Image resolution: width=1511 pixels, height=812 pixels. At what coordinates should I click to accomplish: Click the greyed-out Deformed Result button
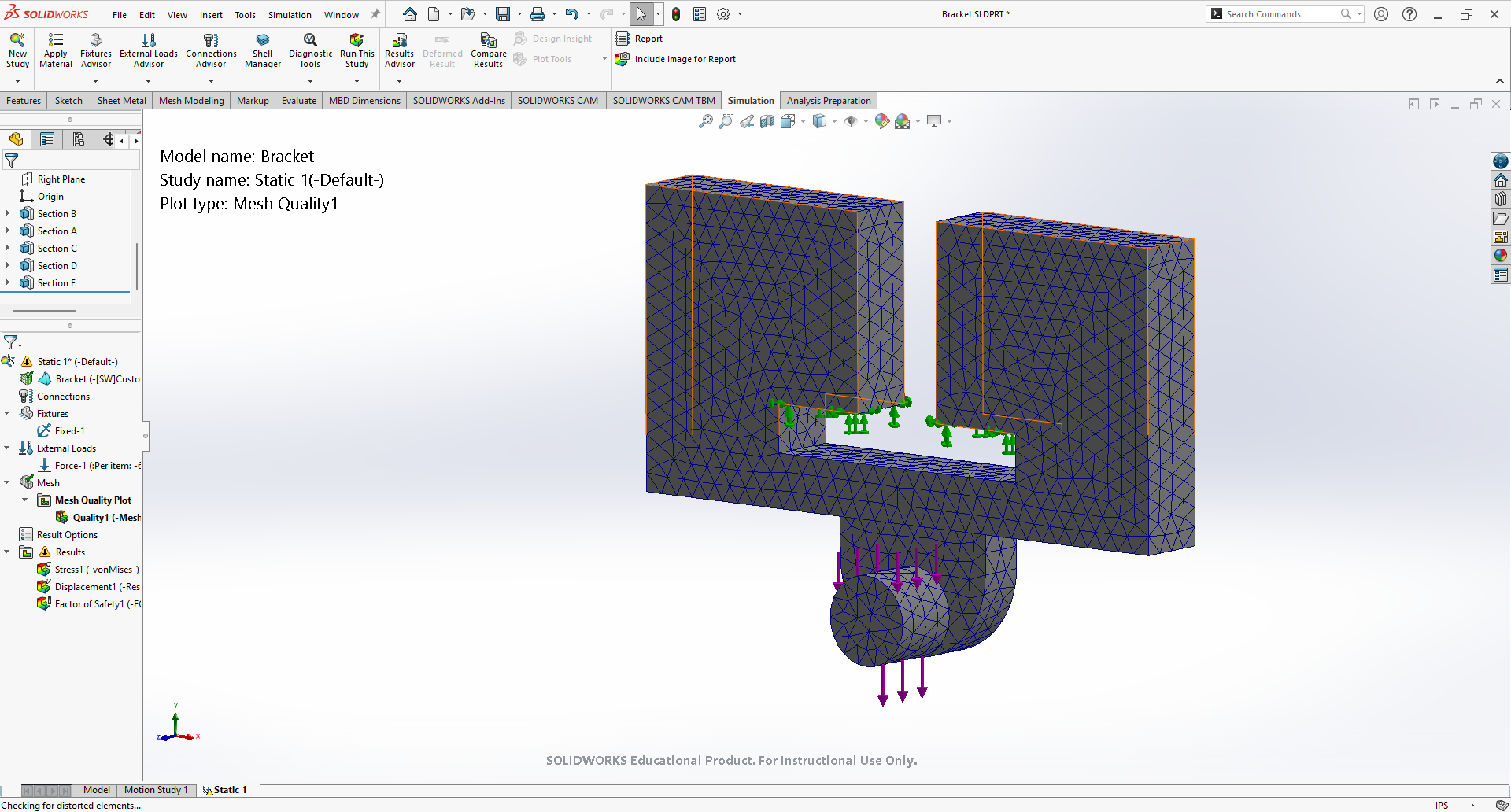coord(442,50)
